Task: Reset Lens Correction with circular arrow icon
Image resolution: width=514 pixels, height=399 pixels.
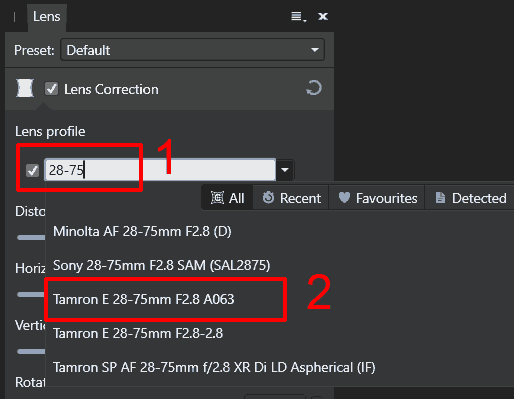Action: point(314,88)
